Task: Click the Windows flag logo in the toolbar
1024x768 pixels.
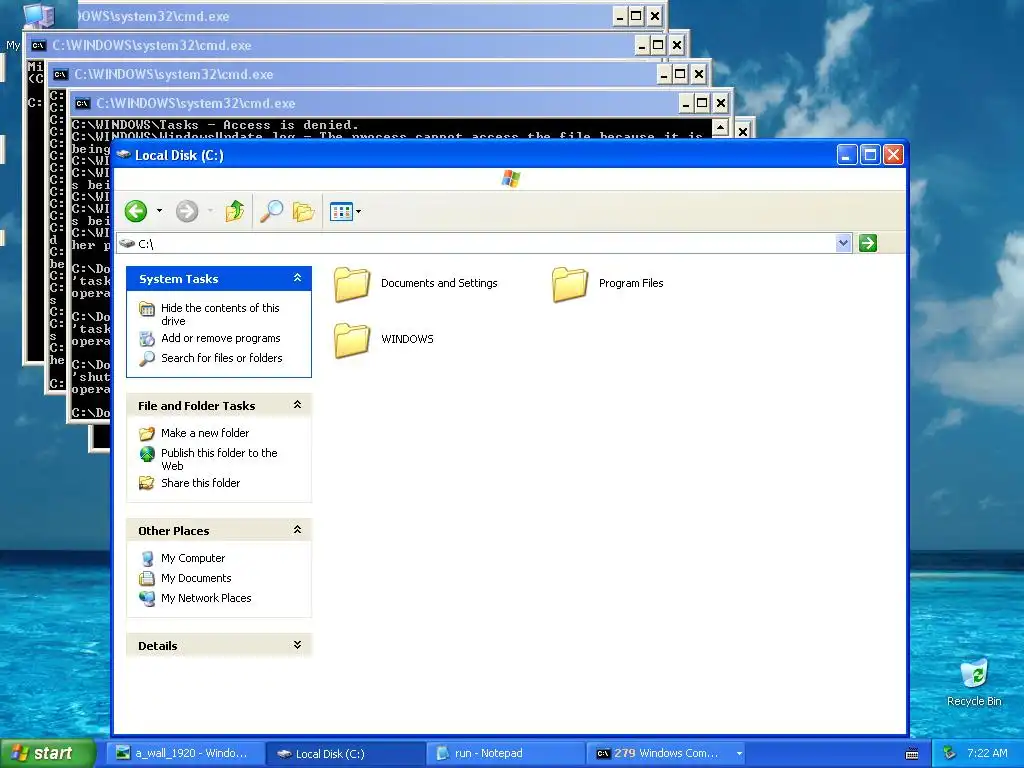Action: [x=511, y=178]
